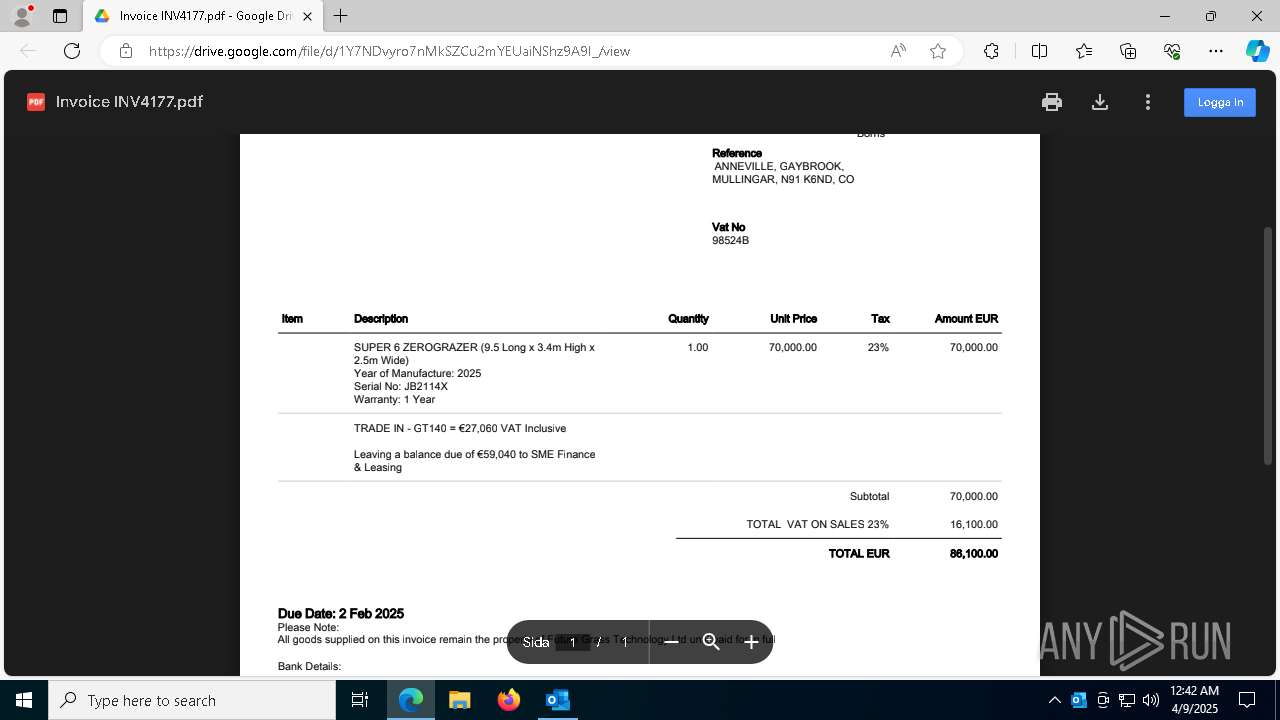This screenshot has width=1280, height=720.
Task: Reset zoom using the magnifier icon
Action: tap(711, 642)
